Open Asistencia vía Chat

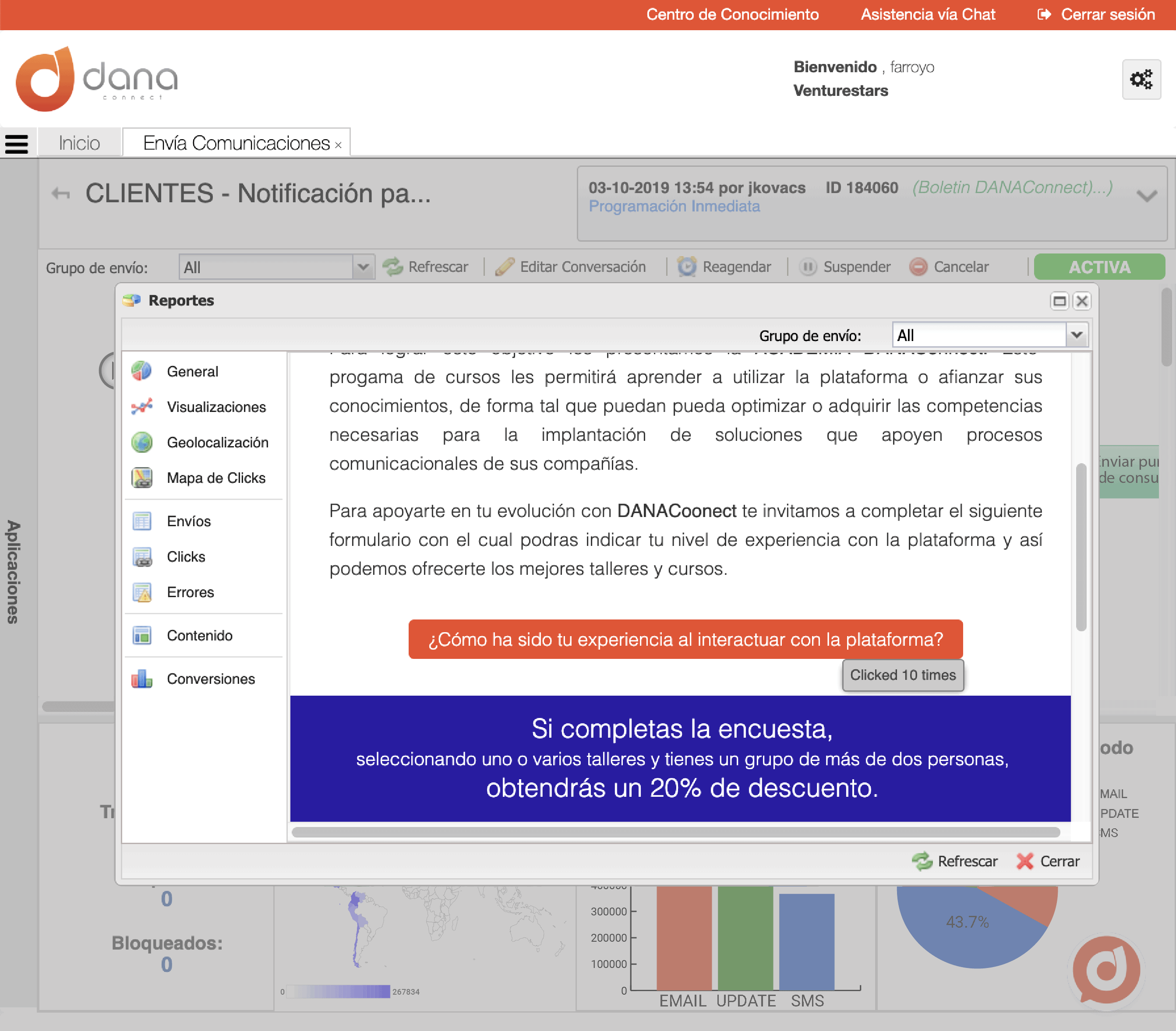pos(928,14)
